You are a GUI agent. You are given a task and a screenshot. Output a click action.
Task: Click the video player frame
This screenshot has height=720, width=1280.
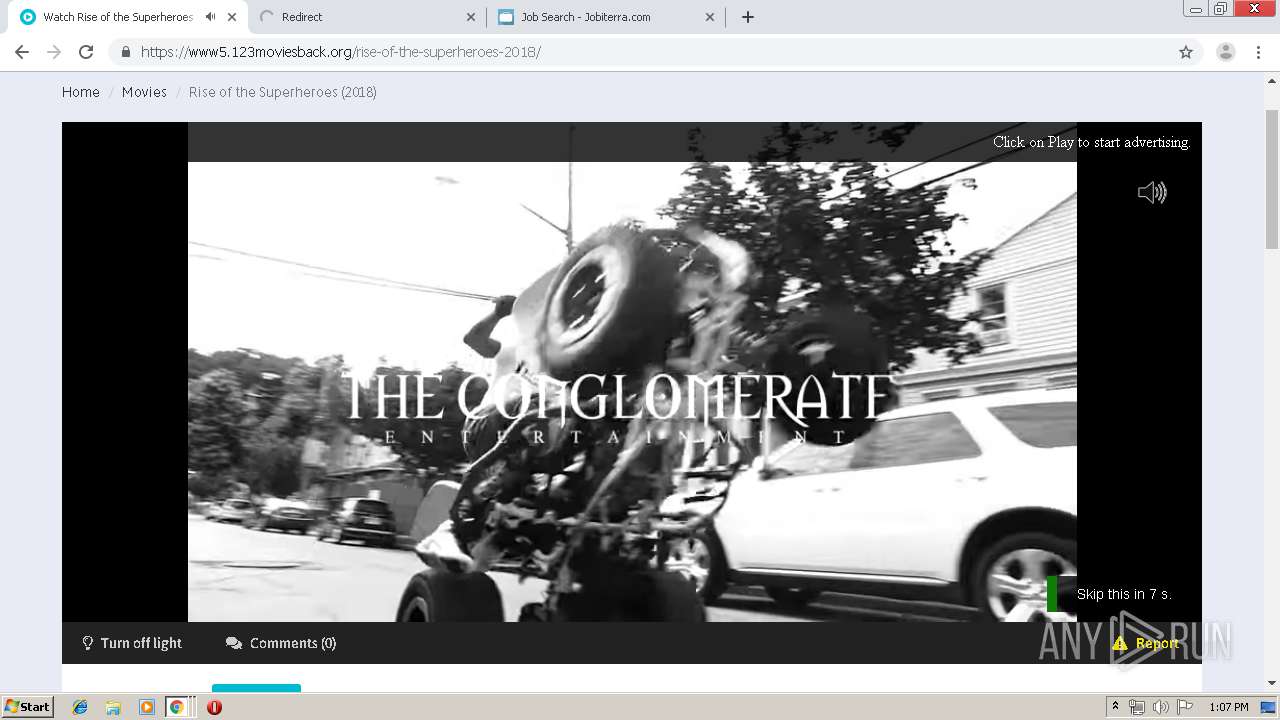coord(632,372)
